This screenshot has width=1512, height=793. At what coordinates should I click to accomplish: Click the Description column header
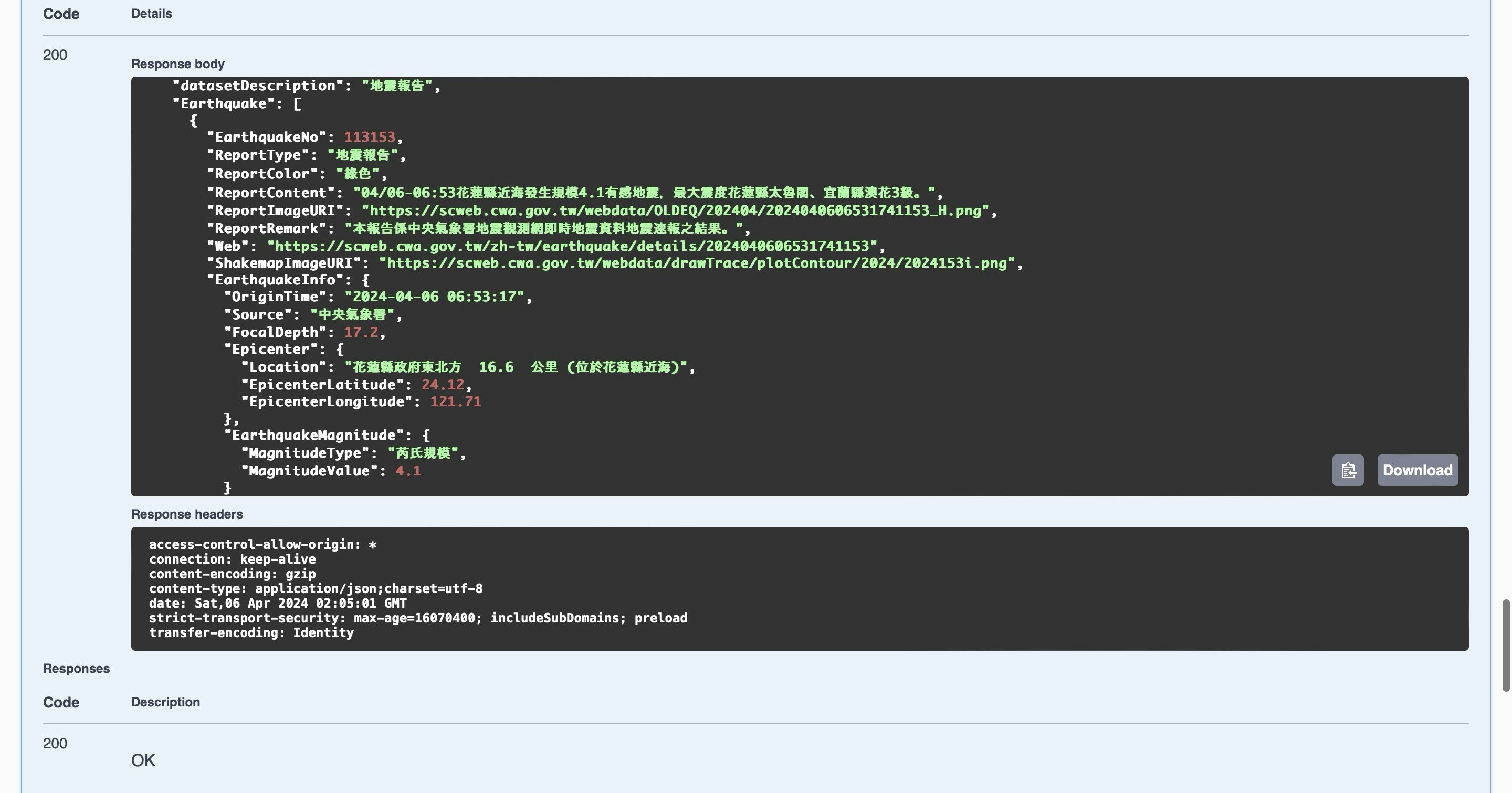(x=165, y=702)
